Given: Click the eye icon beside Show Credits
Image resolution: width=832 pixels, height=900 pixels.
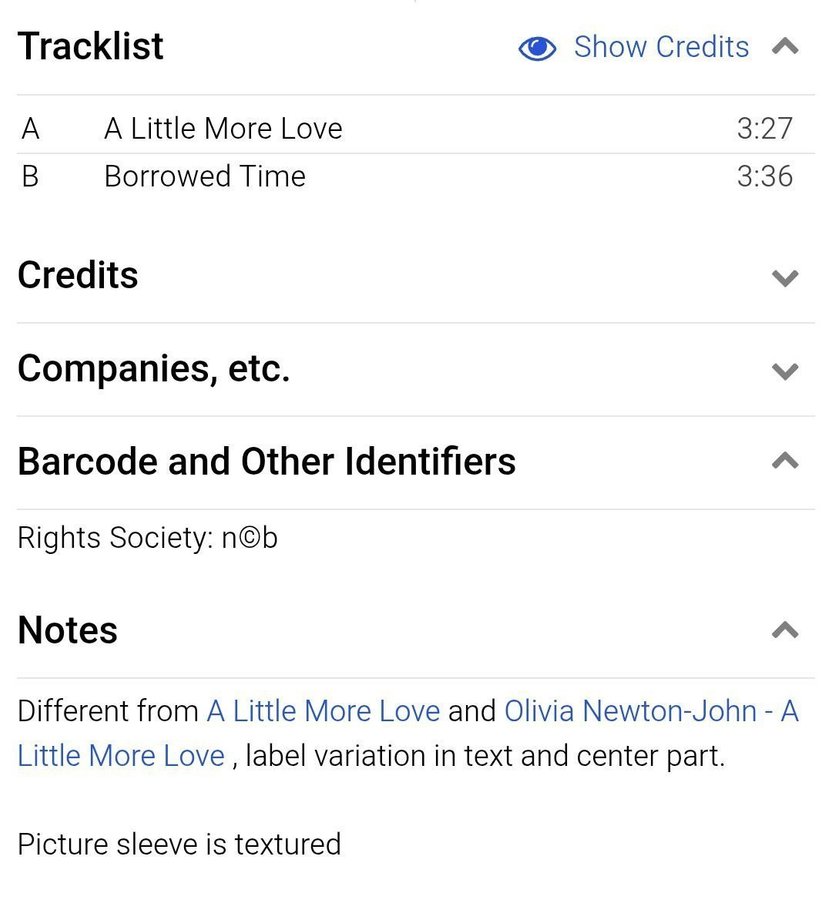Looking at the screenshot, I should click(x=537, y=48).
